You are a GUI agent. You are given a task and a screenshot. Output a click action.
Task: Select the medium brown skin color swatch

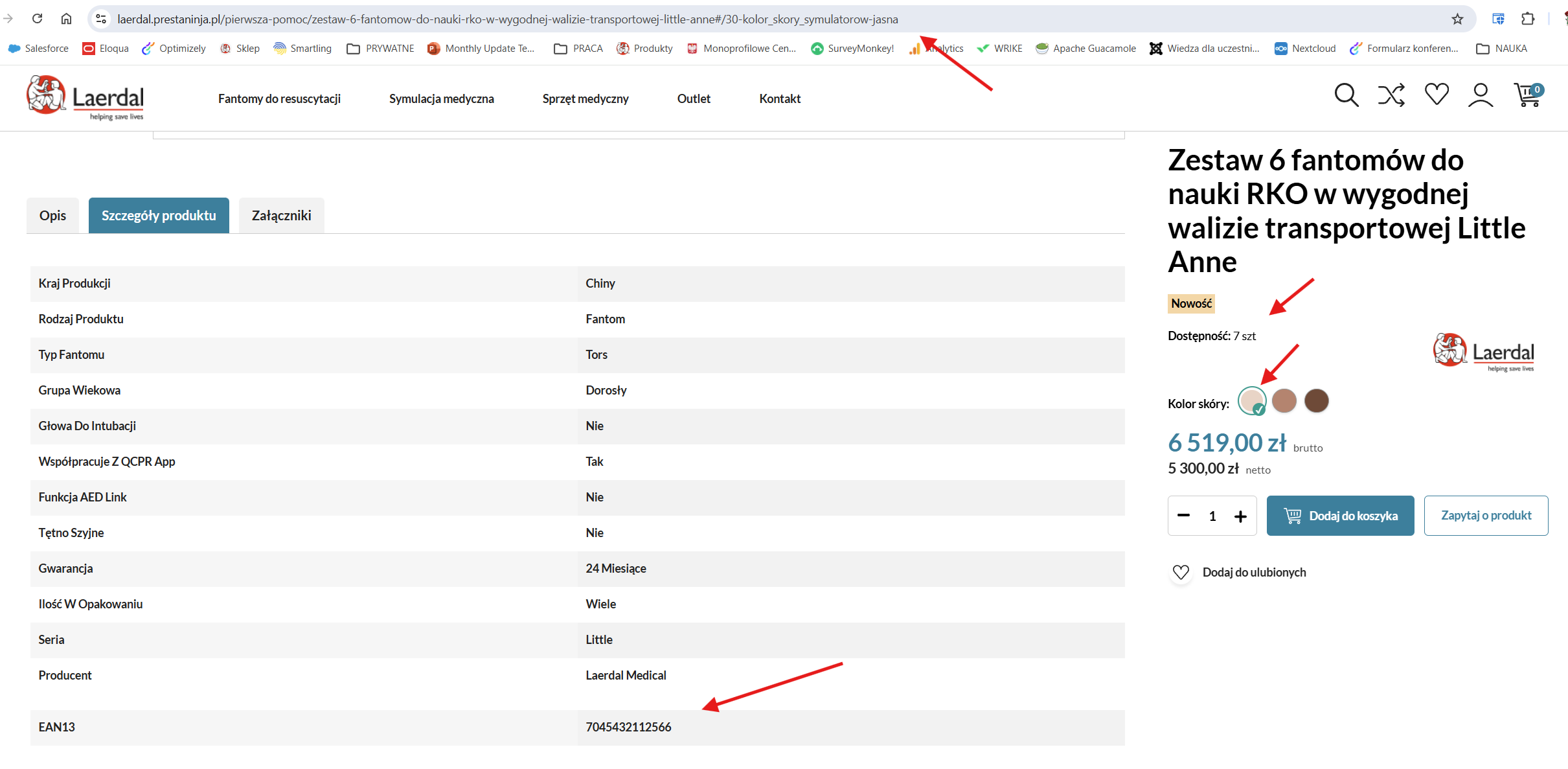pos(1284,400)
